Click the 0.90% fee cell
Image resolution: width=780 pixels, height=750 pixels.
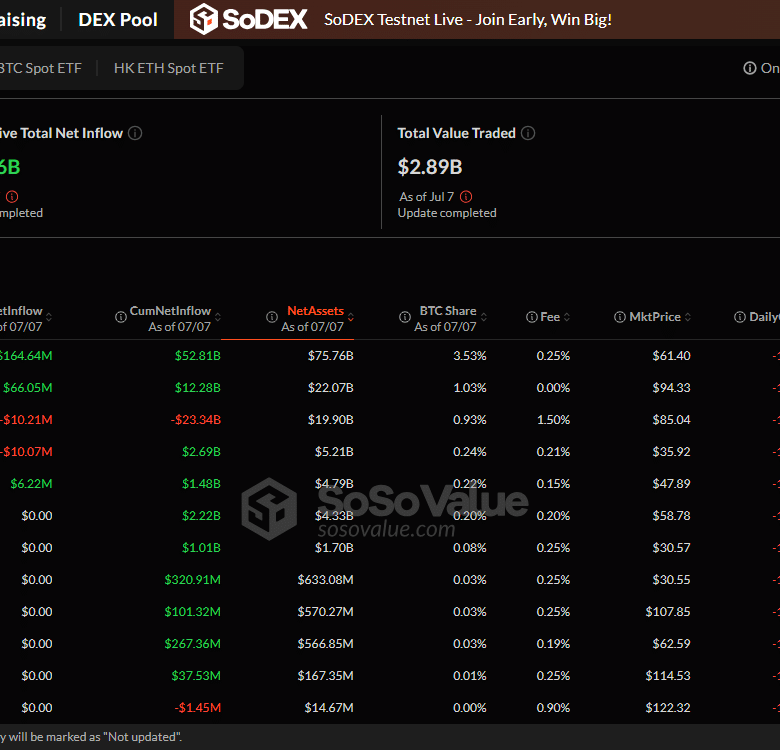(x=553, y=708)
